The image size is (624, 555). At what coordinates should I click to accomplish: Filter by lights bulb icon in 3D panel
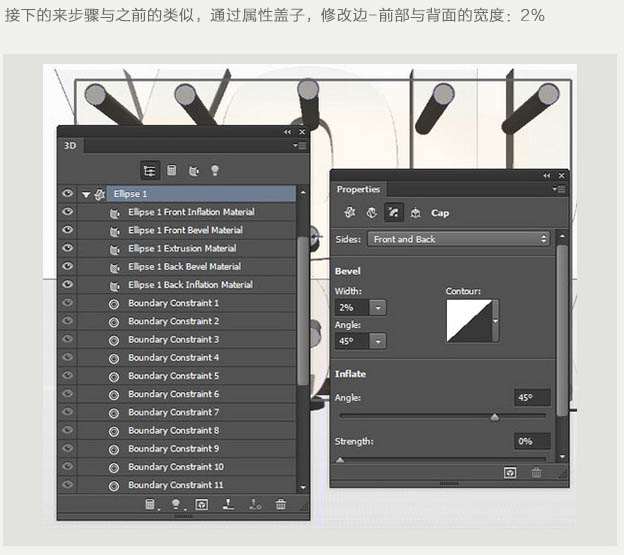coord(215,170)
